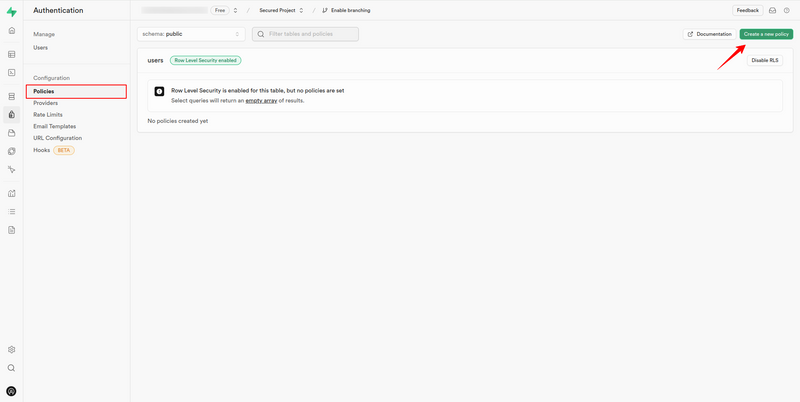Open the API Docs document icon

pos(11,230)
